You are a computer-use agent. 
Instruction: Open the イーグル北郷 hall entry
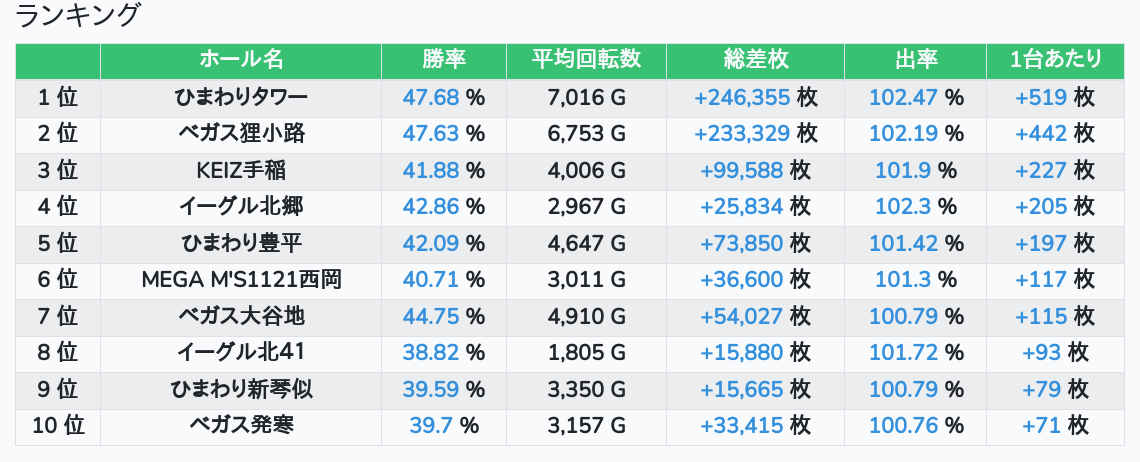click(x=241, y=207)
